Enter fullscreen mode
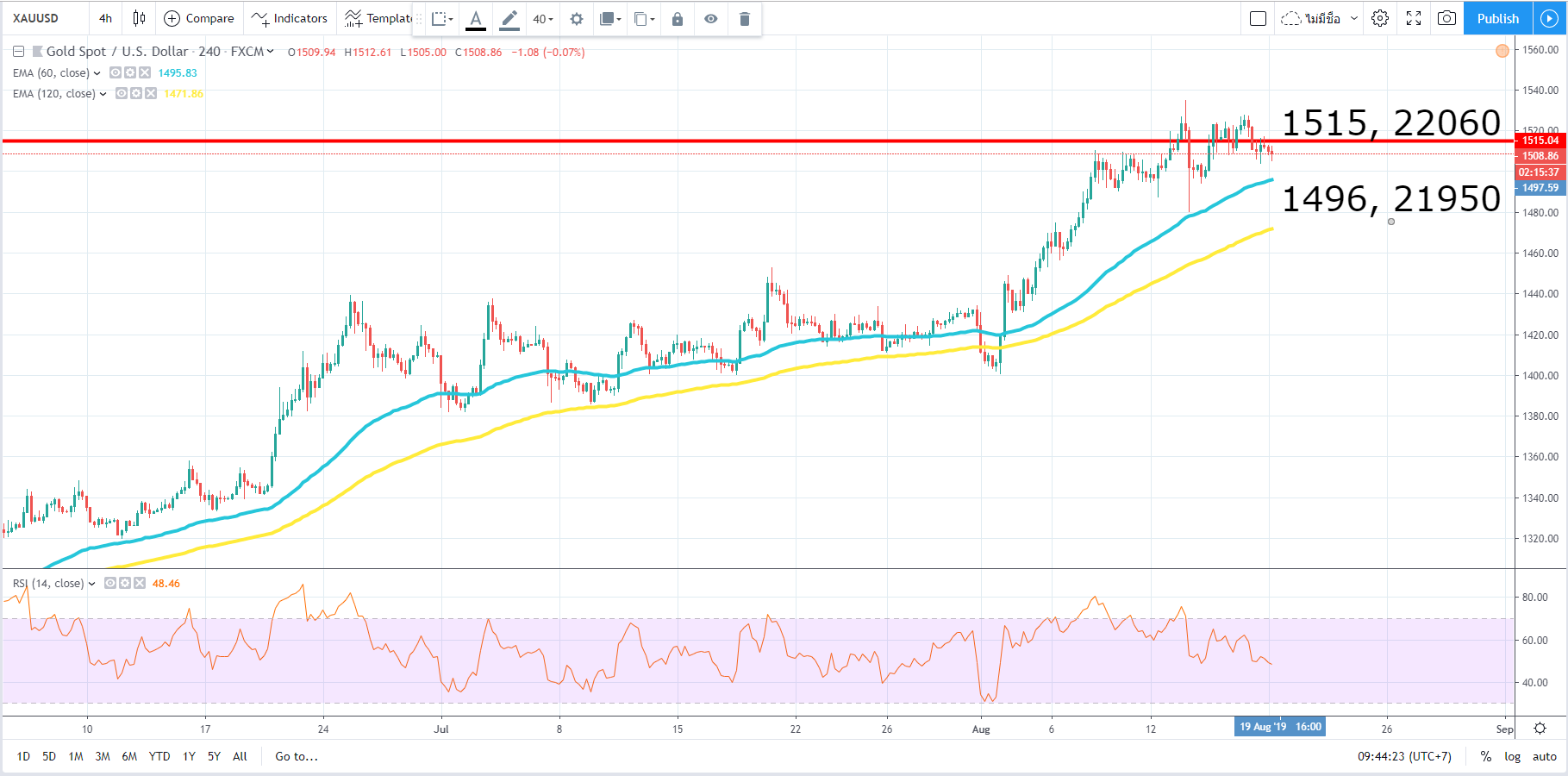1568x776 pixels. pyautogui.click(x=1414, y=18)
